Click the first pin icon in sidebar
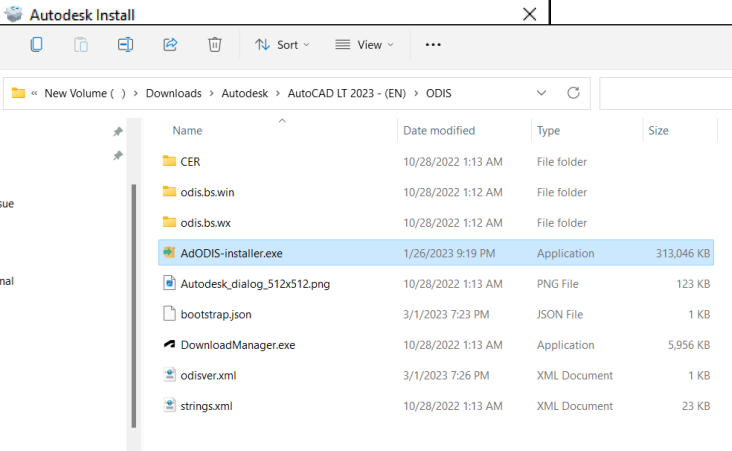The image size is (732, 451). tap(118, 132)
